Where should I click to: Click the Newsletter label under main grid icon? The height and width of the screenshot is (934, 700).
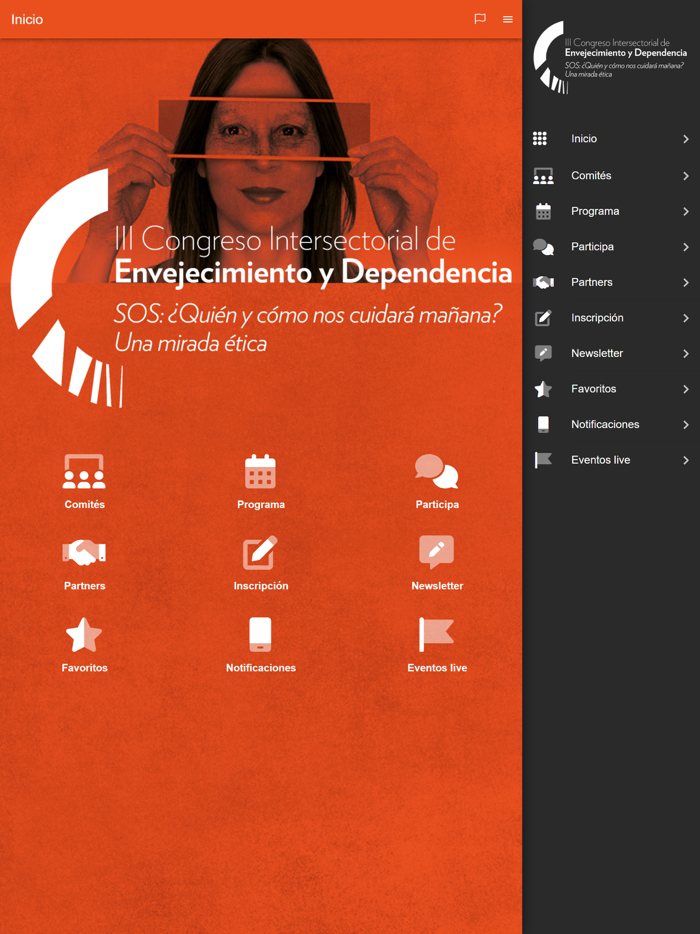(x=437, y=586)
